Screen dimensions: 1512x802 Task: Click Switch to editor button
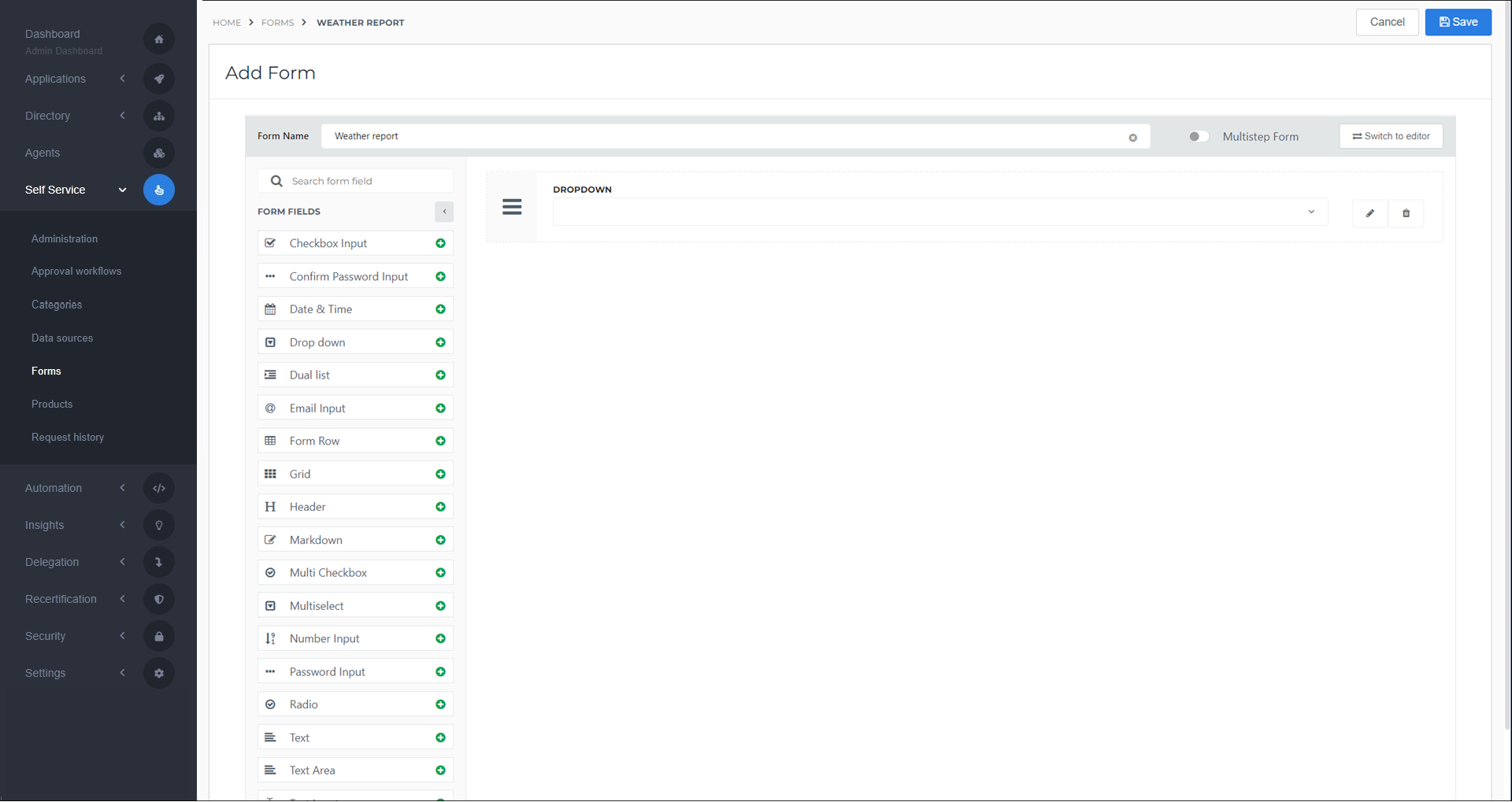(1391, 135)
